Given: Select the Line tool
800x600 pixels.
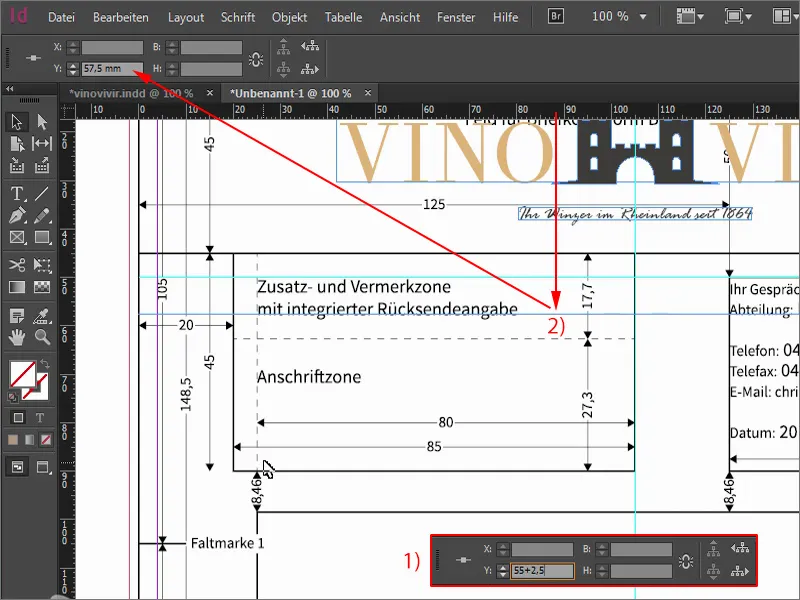Looking at the screenshot, I should [42, 194].
